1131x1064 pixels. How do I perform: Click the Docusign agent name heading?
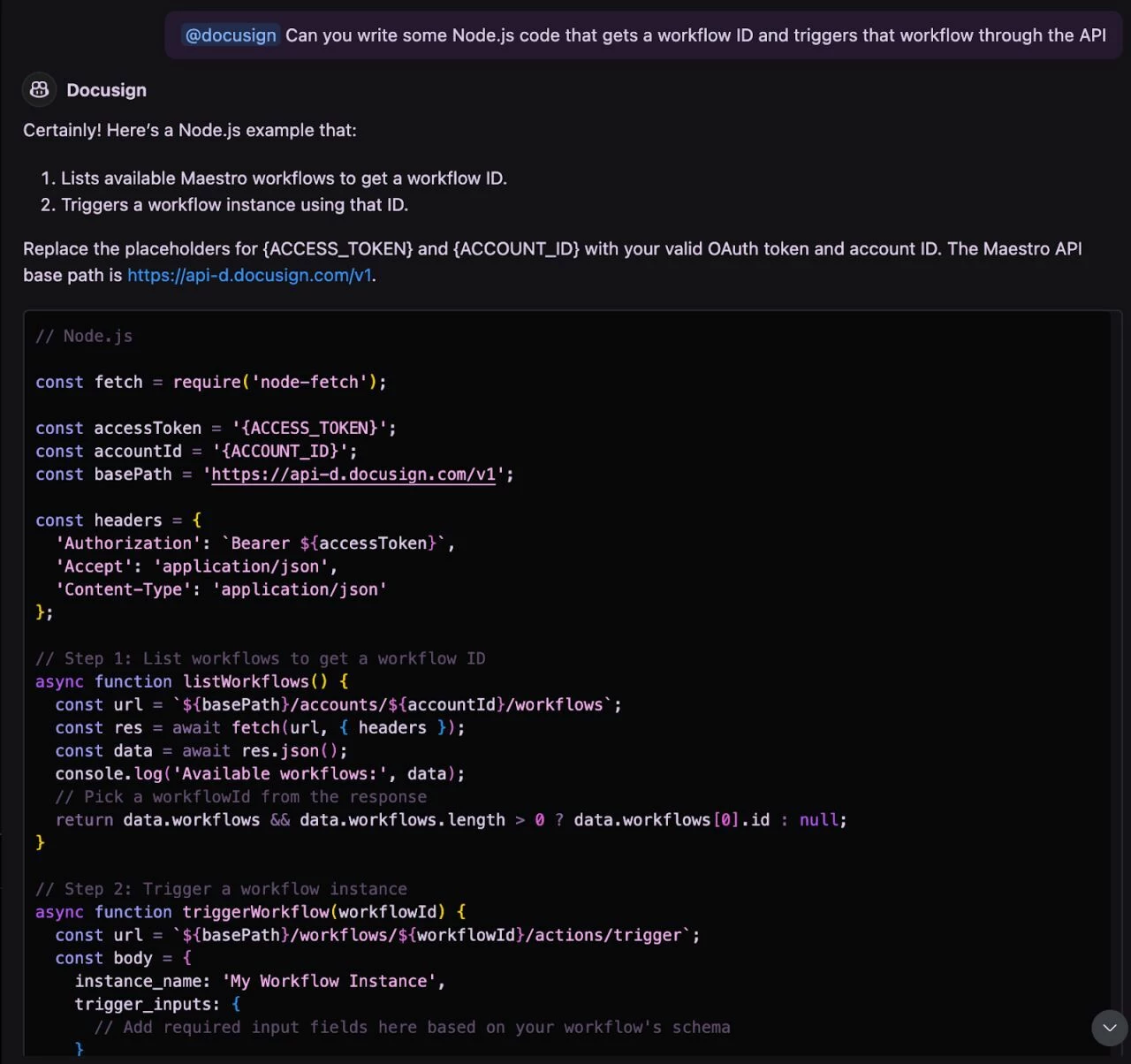[x=106, y=90]
